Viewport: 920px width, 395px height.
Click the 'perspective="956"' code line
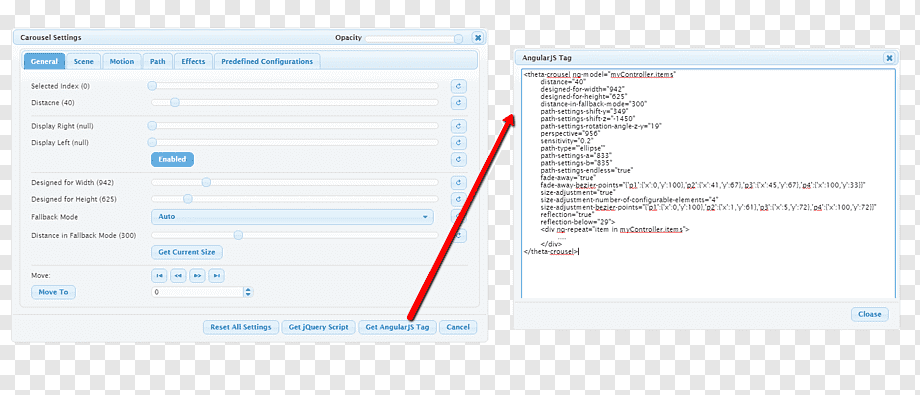point(570,134)
